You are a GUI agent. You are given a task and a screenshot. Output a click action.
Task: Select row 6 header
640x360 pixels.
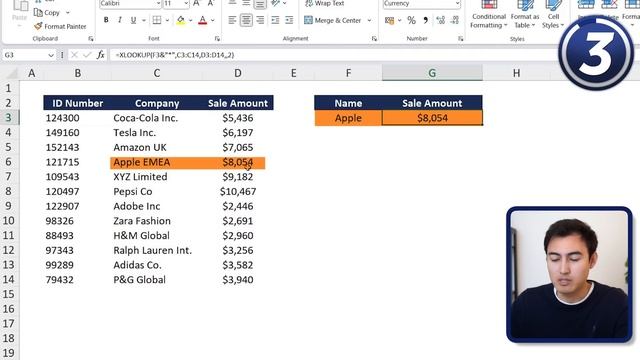(9, 162)
